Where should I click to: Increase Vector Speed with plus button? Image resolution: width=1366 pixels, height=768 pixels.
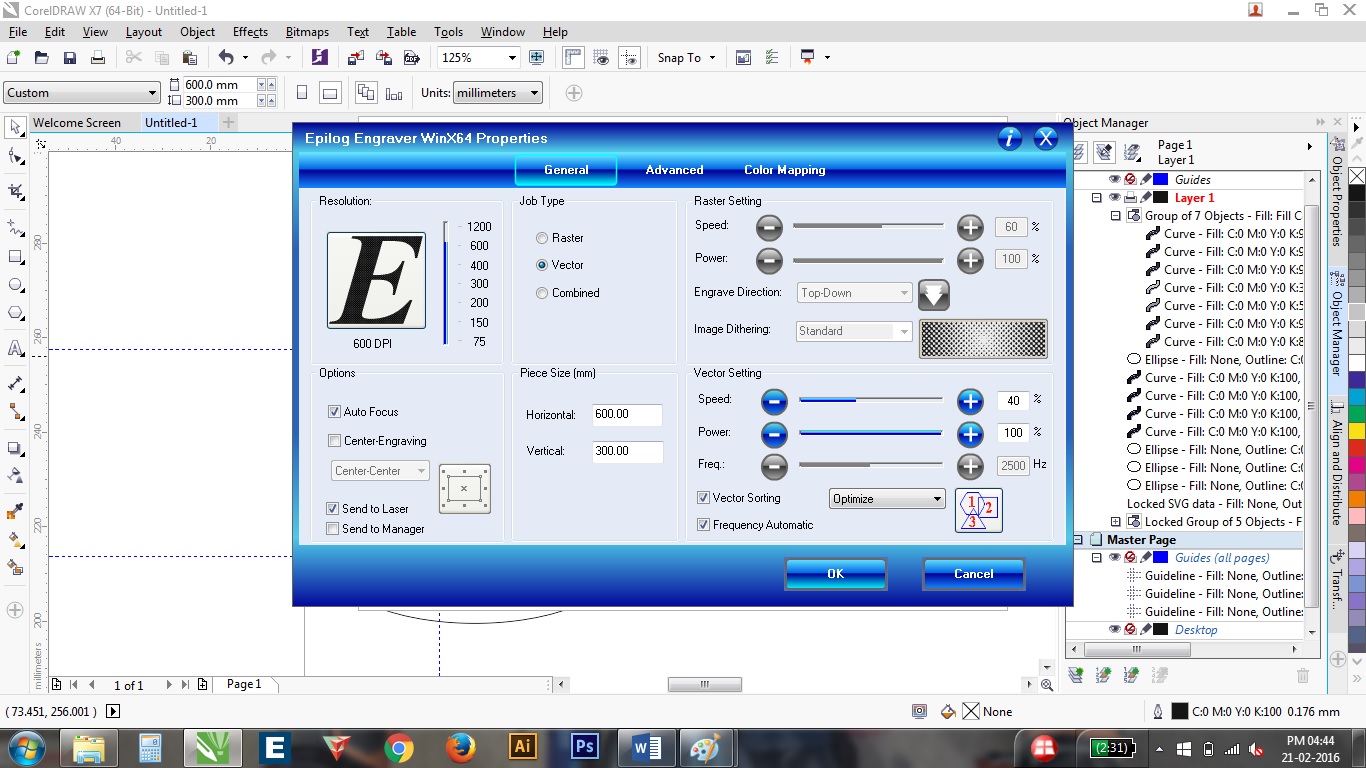(x=970, y=402)
